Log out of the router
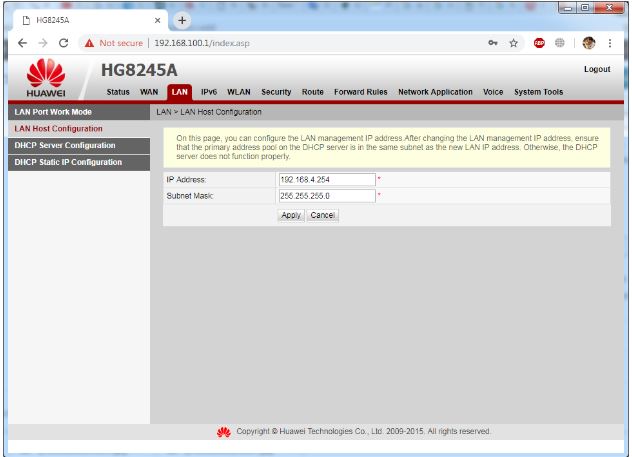The width and height of the screenshot is (632, 457). point(596,69)
